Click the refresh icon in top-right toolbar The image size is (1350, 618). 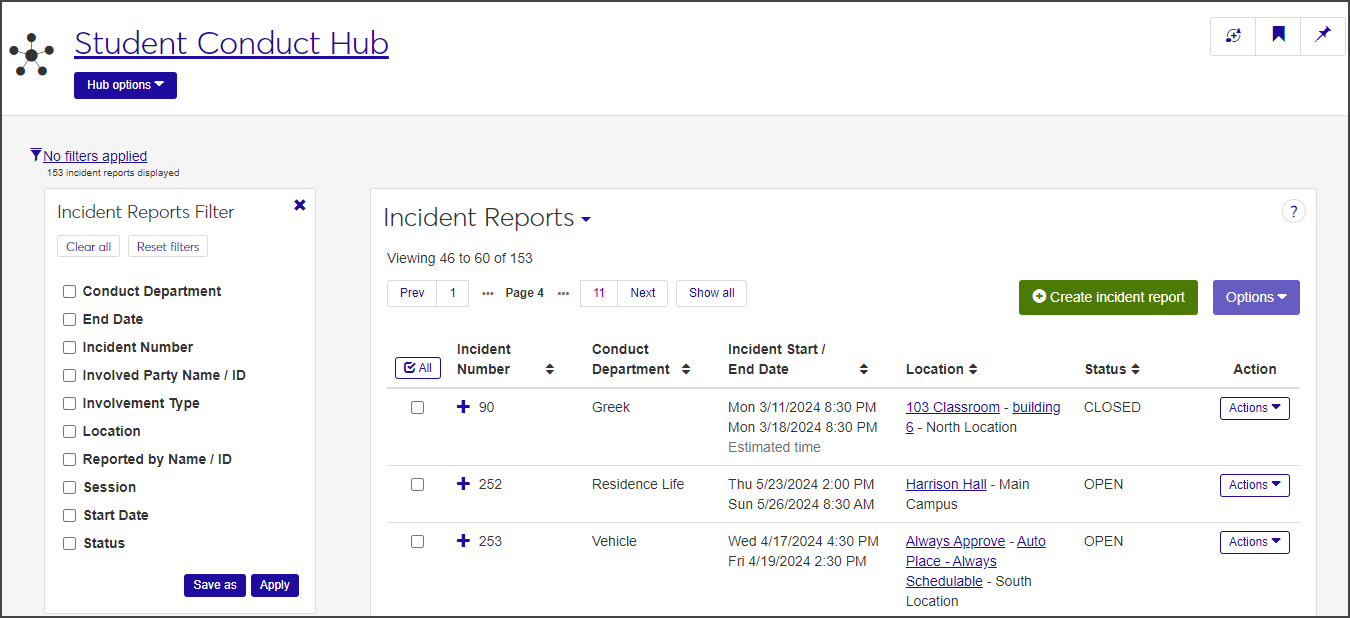[x=1233, y=36]
